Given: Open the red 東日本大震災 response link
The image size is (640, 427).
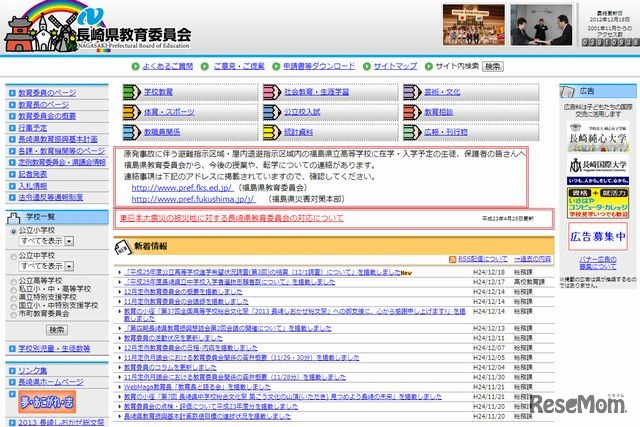Looking at the screenshot, I should [x=232, y=218].
